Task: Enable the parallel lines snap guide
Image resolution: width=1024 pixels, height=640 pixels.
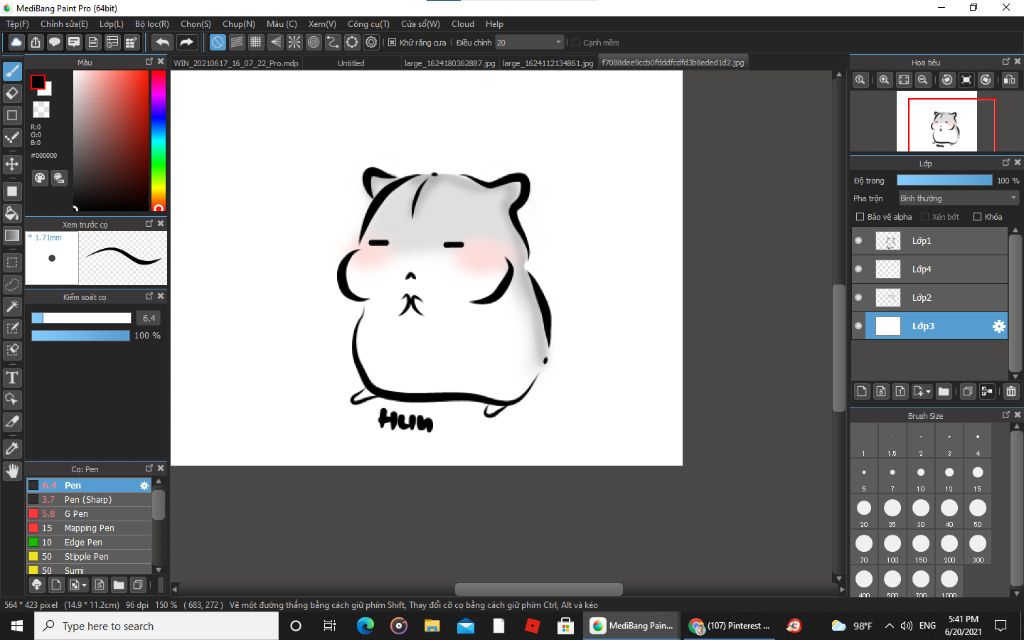Action: 236,42
